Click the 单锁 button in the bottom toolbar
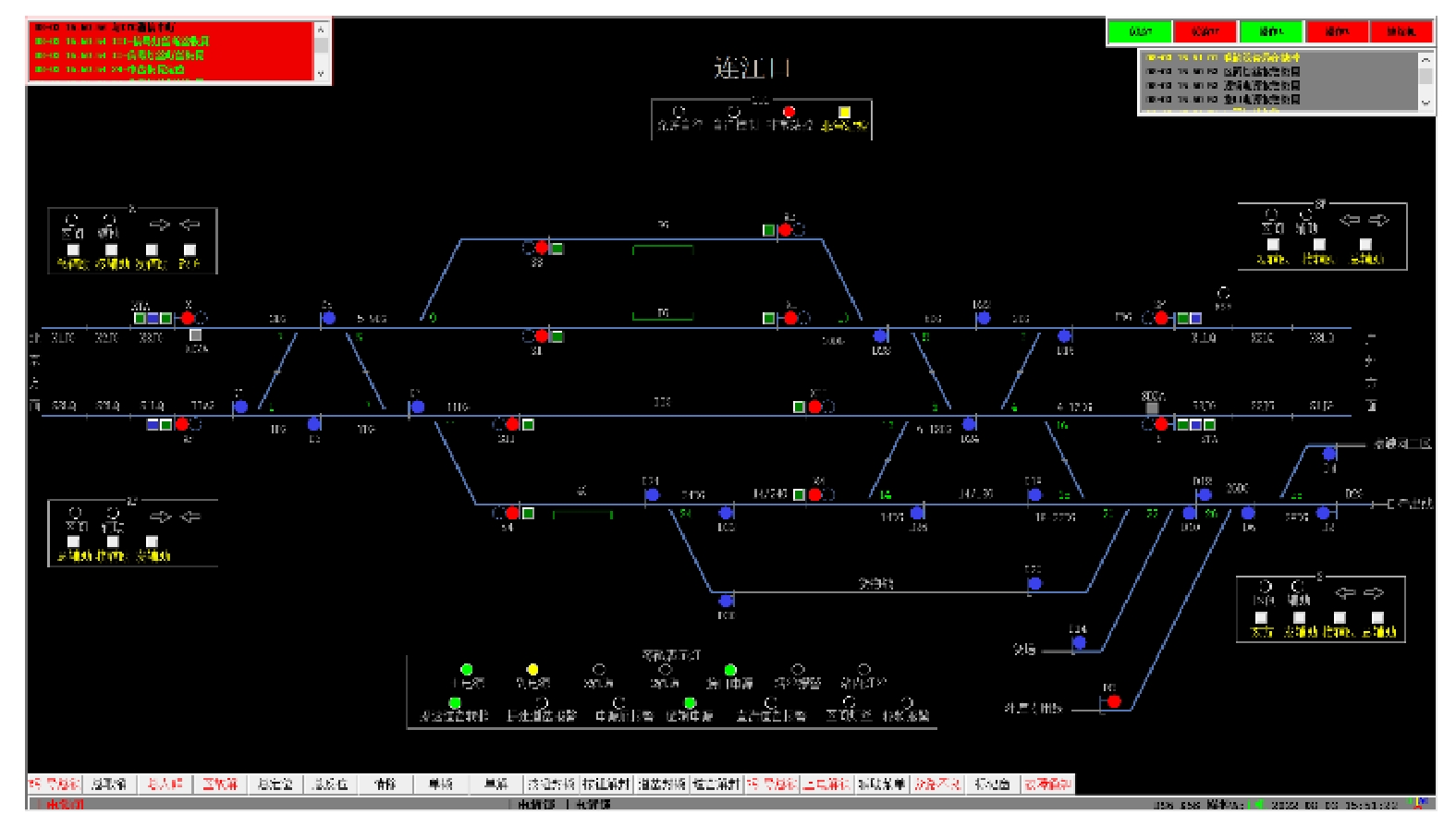1456x827 pixels. point(441,784)
